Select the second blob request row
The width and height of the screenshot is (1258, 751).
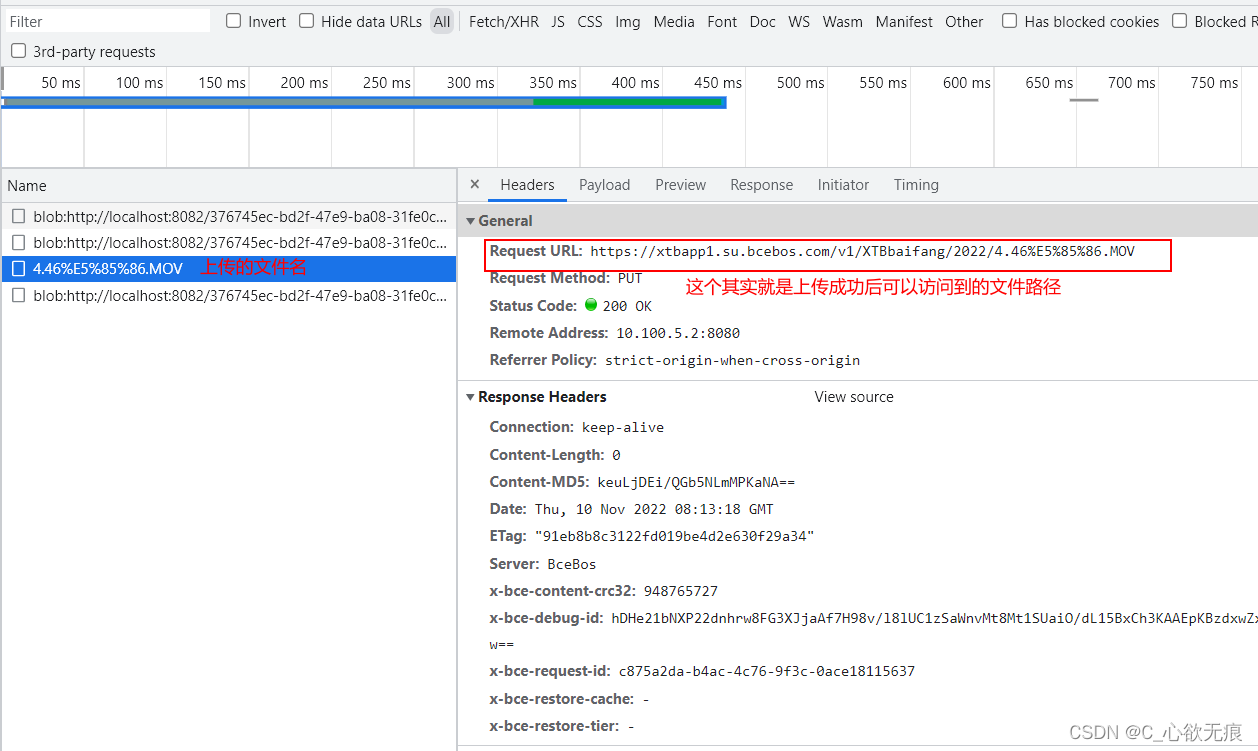click(x=239, y=243)
